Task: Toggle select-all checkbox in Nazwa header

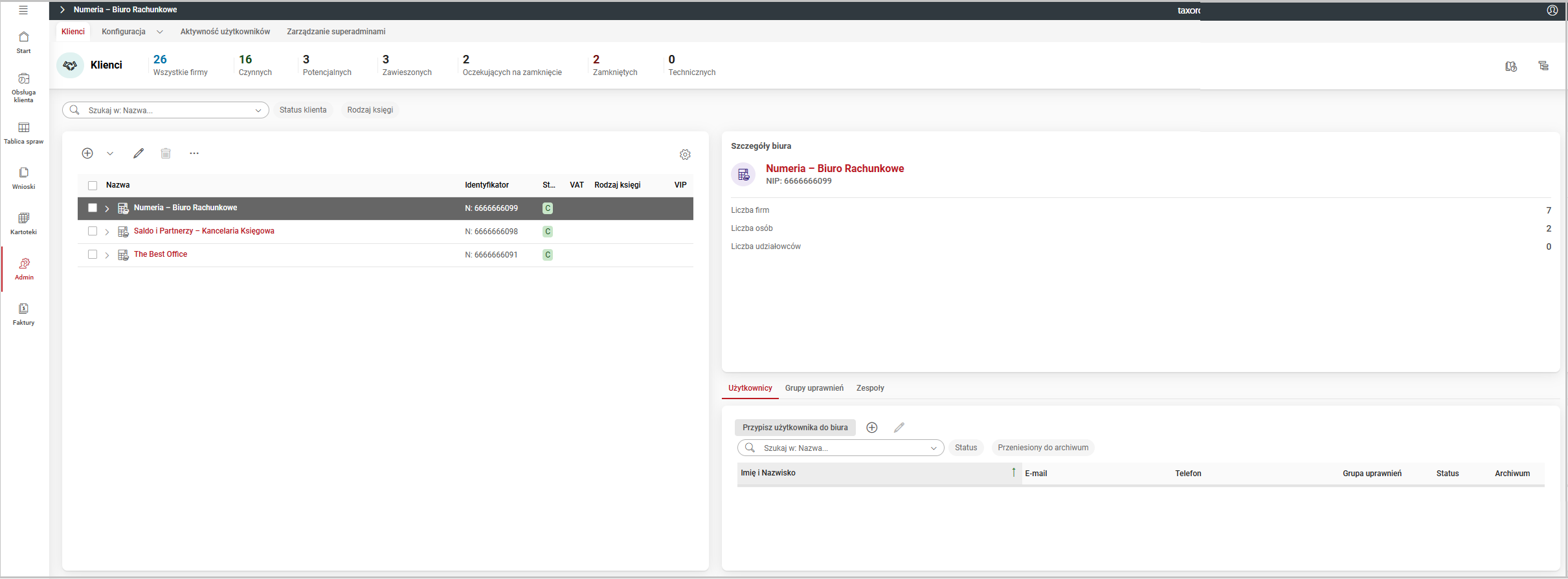Action: point(93,186)
